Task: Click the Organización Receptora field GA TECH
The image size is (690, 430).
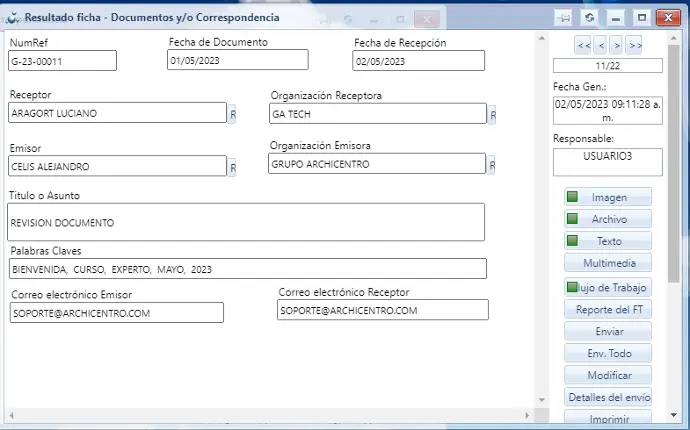Action: click(x=378, y=114)
